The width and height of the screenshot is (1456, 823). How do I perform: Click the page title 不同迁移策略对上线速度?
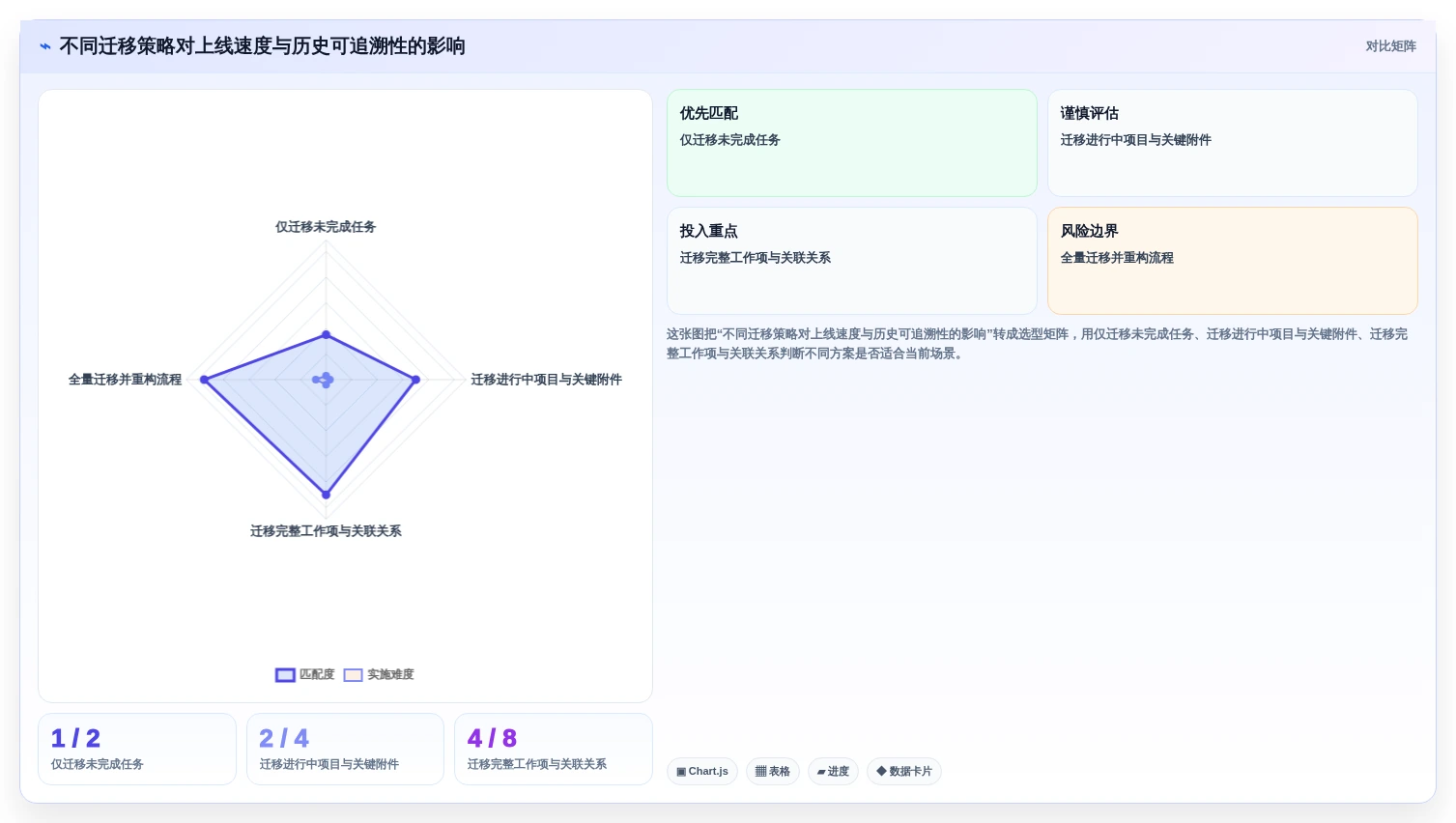pos(262,46)
